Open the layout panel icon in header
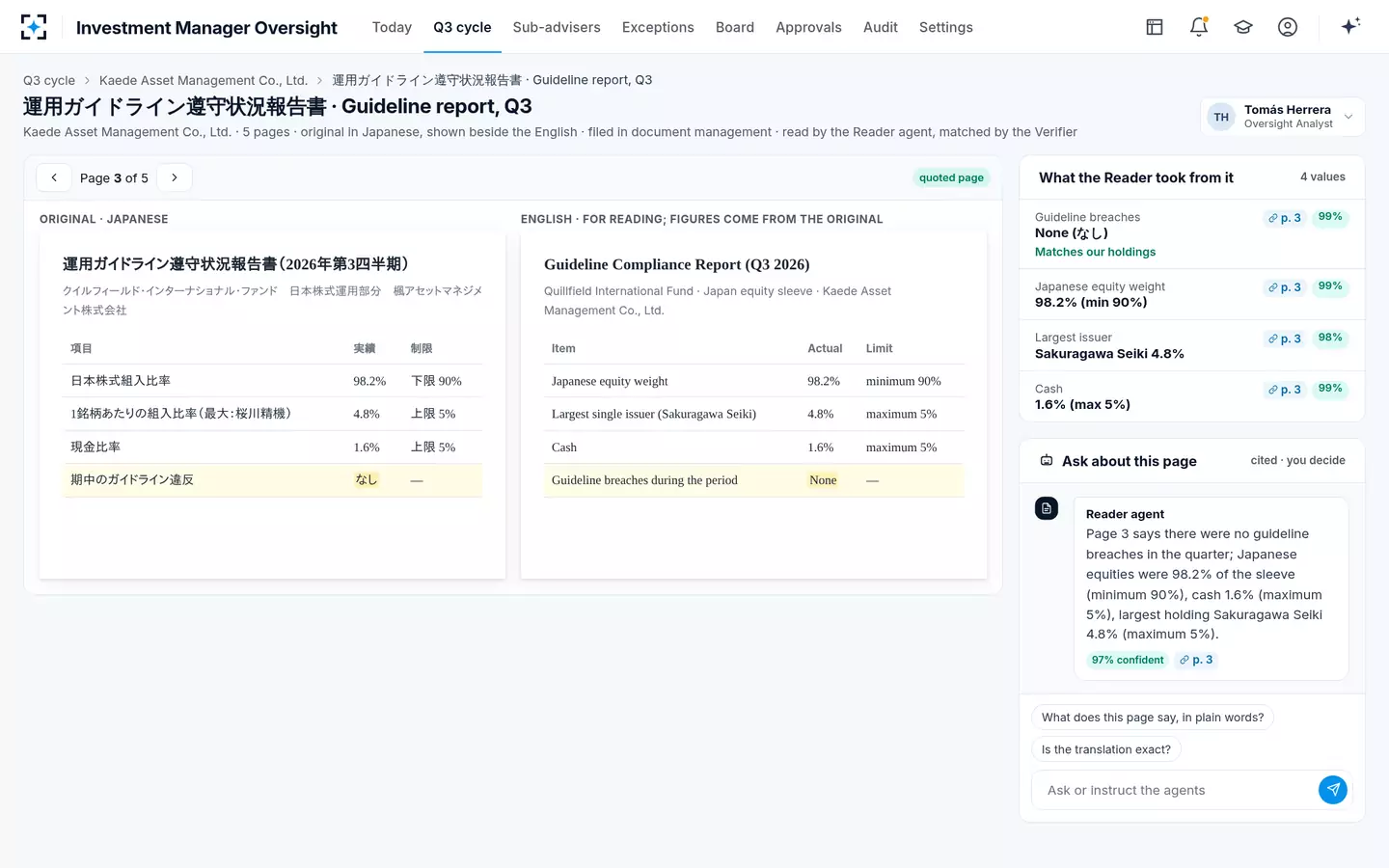 coord(1155,27)
